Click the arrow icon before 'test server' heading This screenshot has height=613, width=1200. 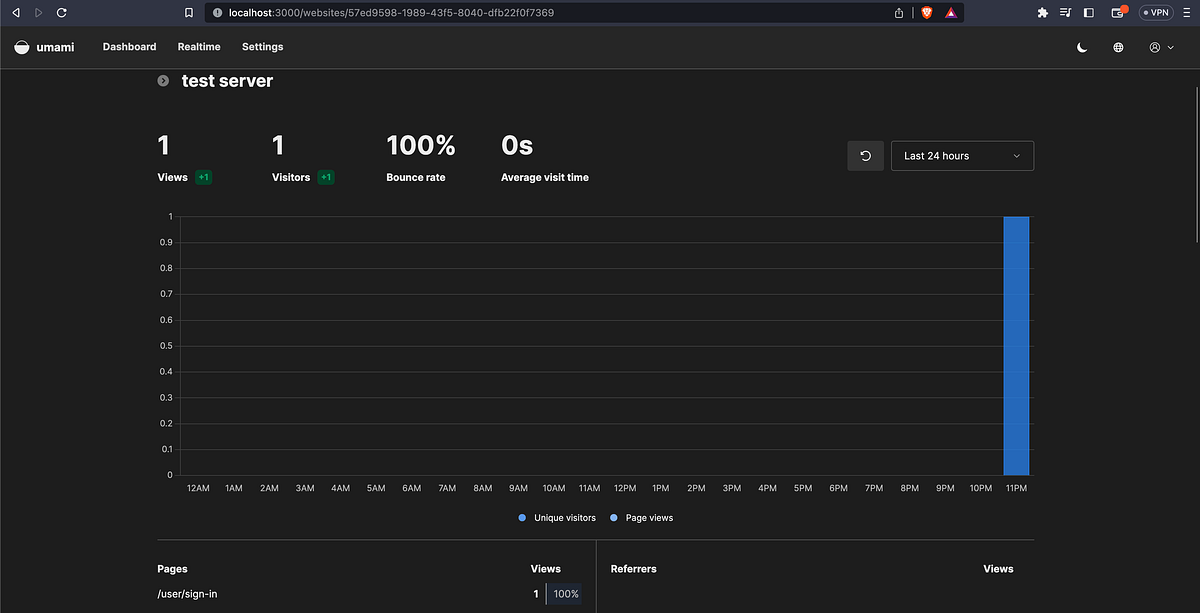pos(162,81)
